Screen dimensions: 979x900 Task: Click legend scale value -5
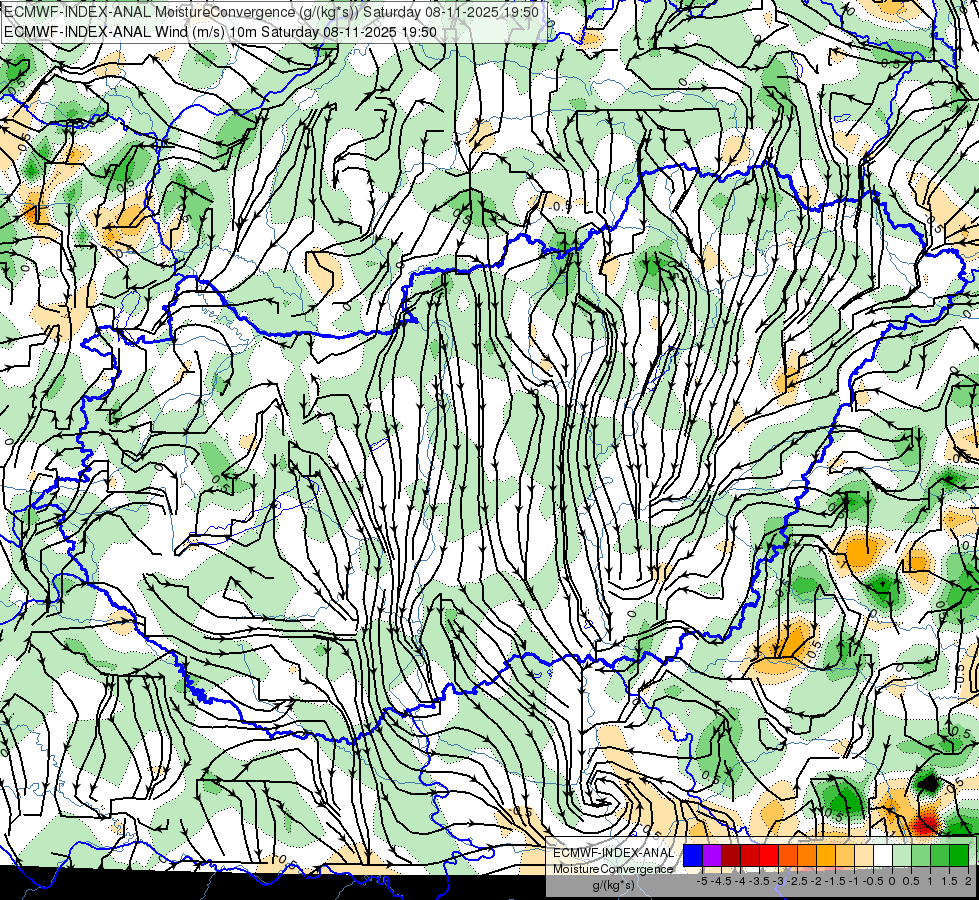(x=702, y=881)
